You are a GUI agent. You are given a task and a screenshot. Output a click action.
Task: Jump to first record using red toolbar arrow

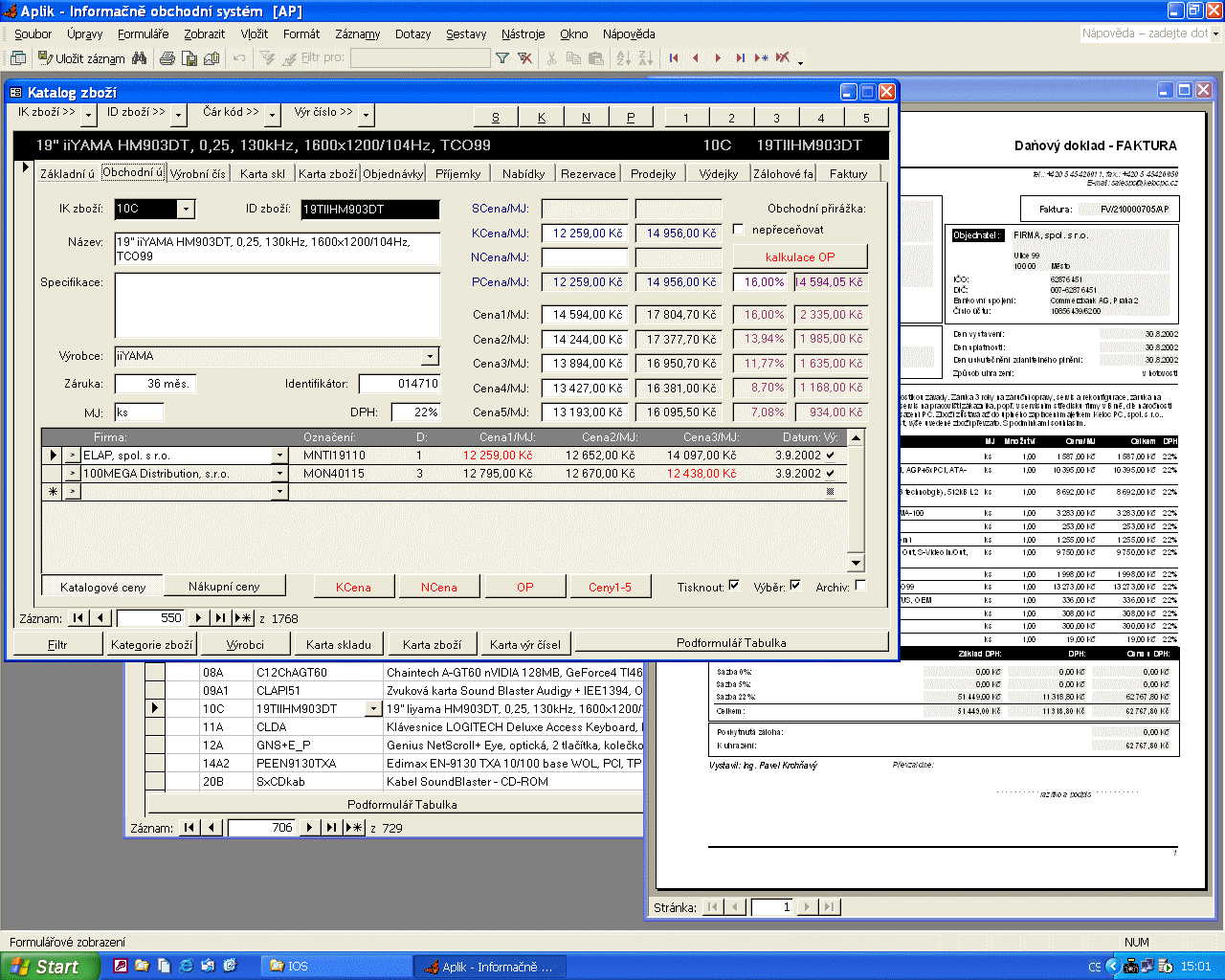point(674,58)
